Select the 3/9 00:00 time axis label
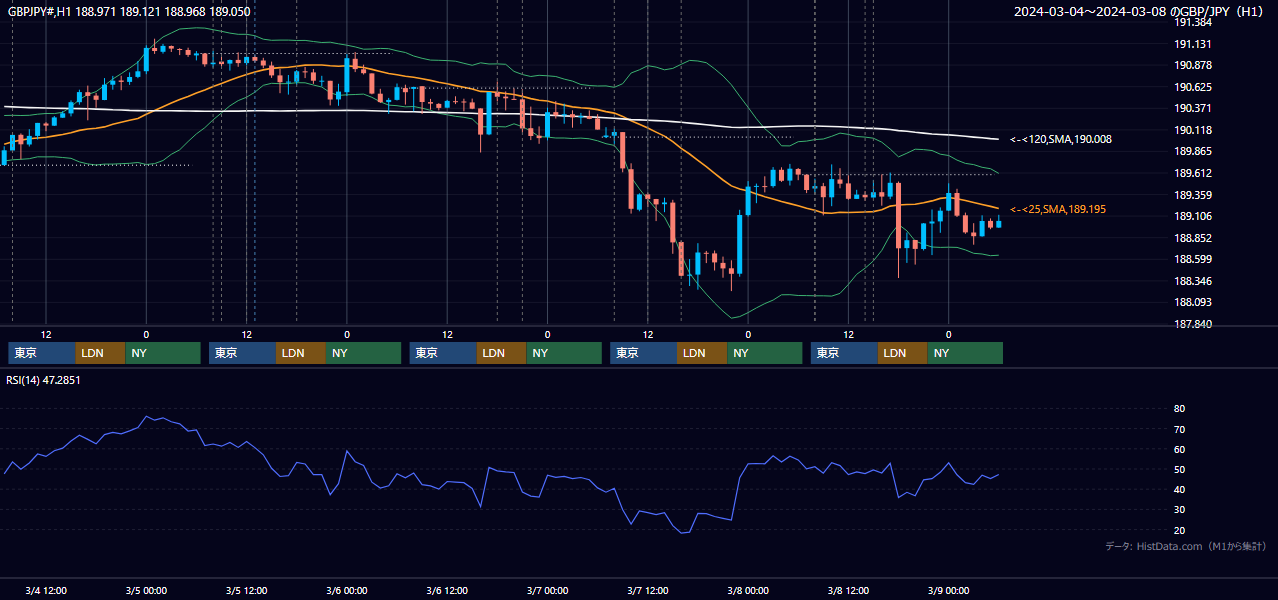Image resolution: width=1278 pixels, height=600 pixels. [948, 590]
